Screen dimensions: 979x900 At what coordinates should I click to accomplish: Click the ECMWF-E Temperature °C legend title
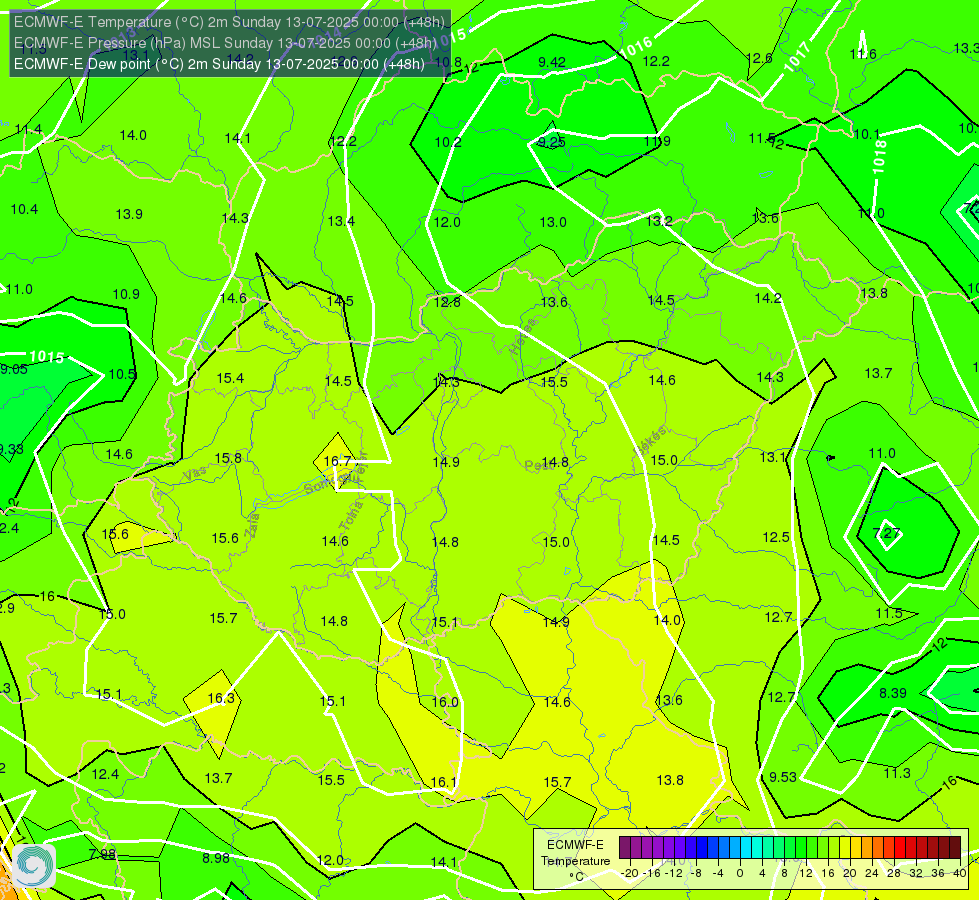point(575,861)
